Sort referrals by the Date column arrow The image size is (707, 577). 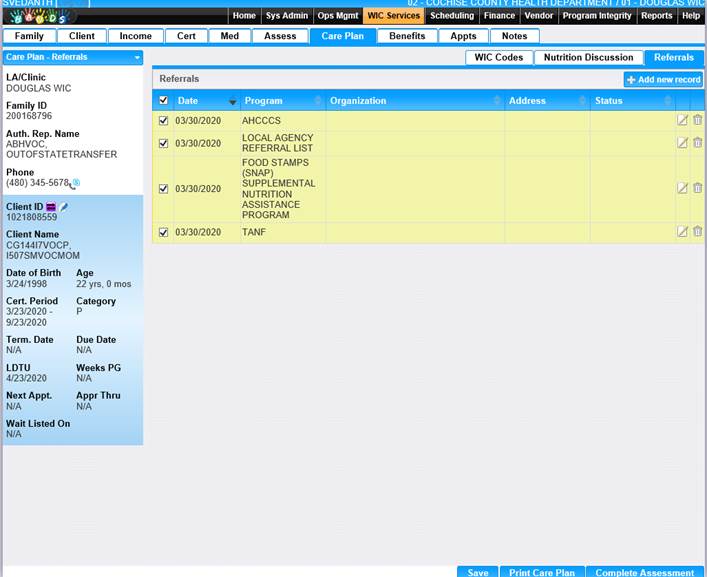pos(233,102)
